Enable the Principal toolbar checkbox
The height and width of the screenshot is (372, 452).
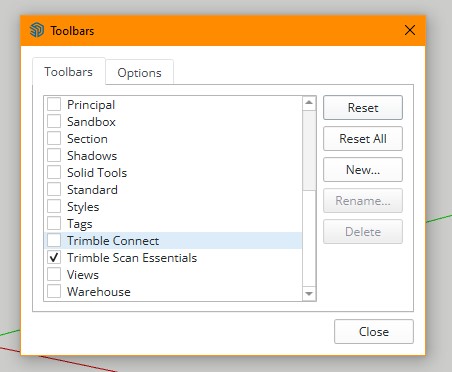(x=54, y=104)
